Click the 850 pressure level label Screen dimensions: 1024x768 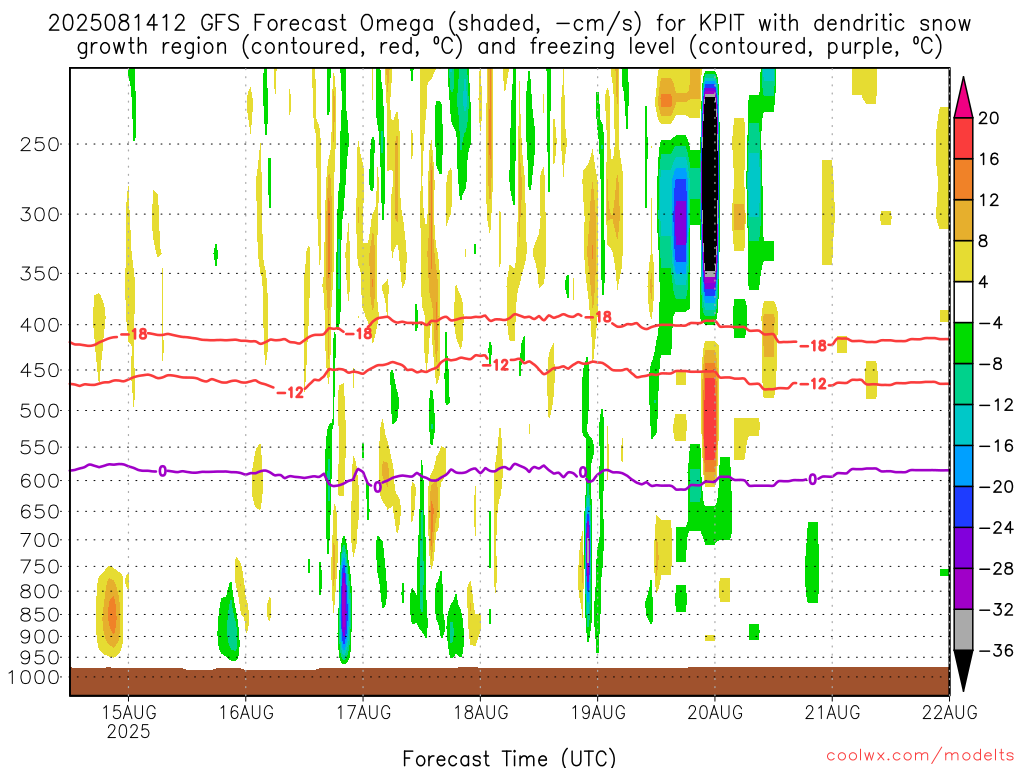click(40, 615)
